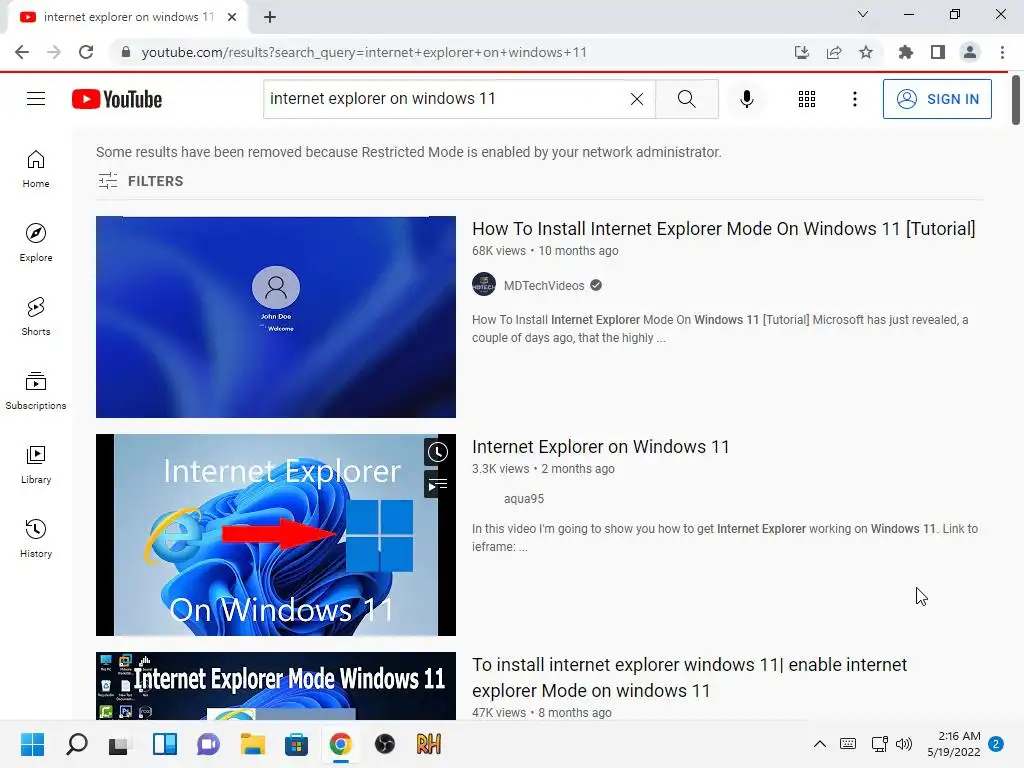This screenshot has width=1024, height=768.
Task: Clear the search box with X
Action: 637,99
